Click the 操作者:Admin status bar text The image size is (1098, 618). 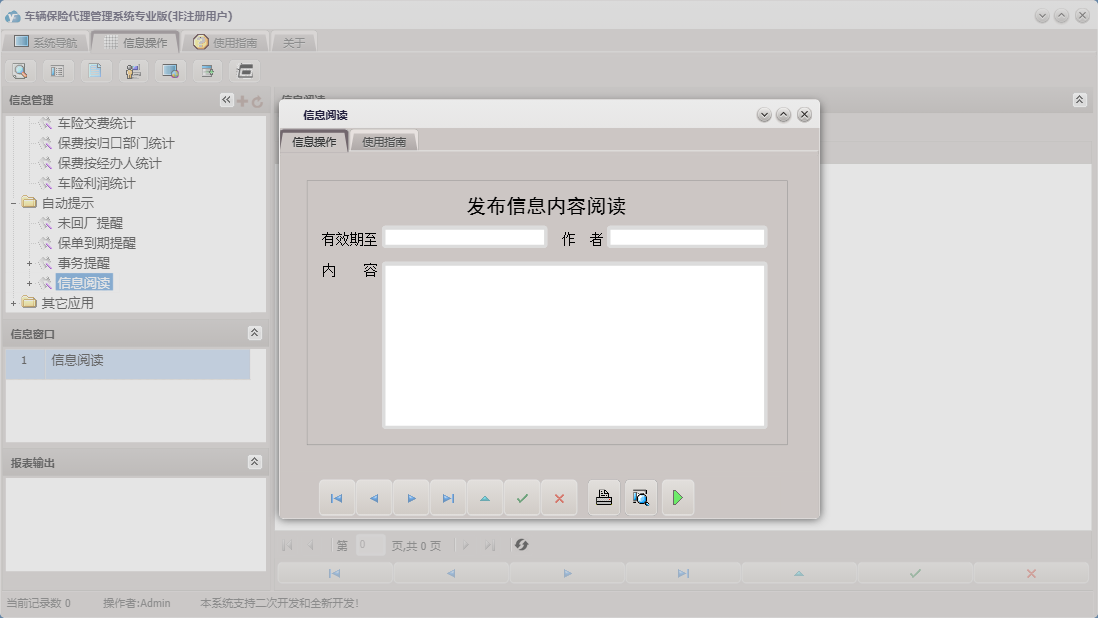coord(137,603)
